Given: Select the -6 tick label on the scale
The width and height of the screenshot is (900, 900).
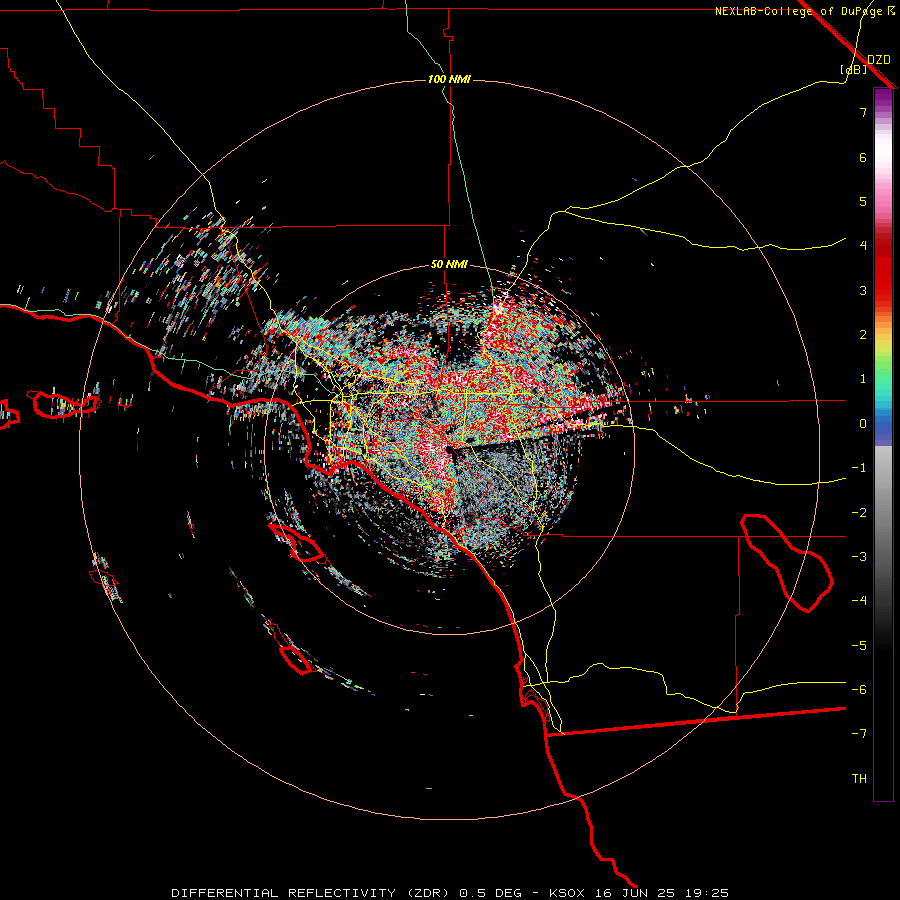Looking at the screenshot, I should 859,690.
